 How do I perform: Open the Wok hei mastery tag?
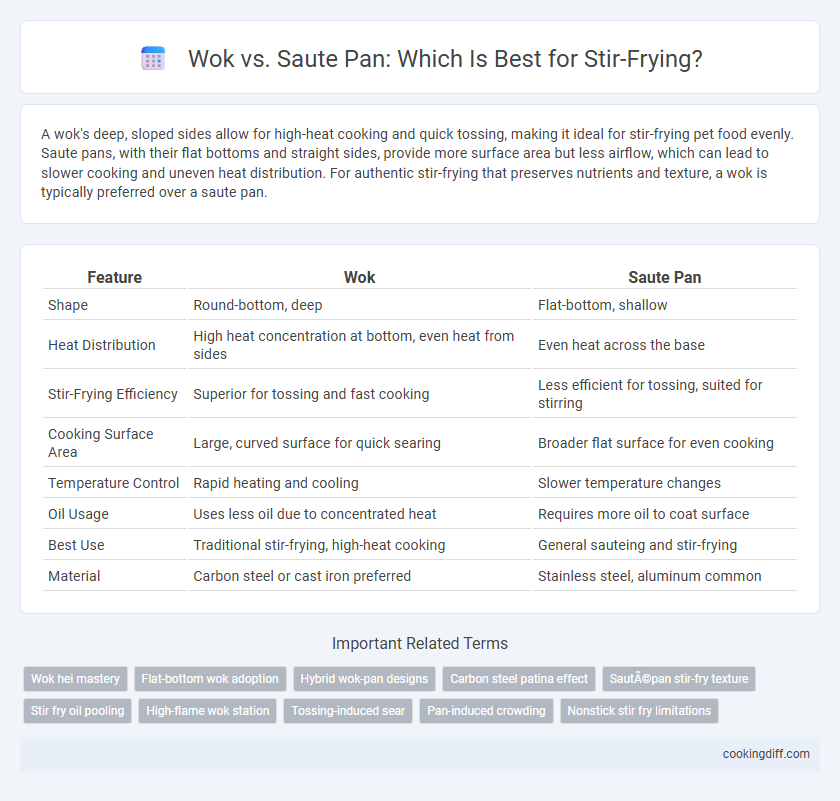(x=75, y=679)
